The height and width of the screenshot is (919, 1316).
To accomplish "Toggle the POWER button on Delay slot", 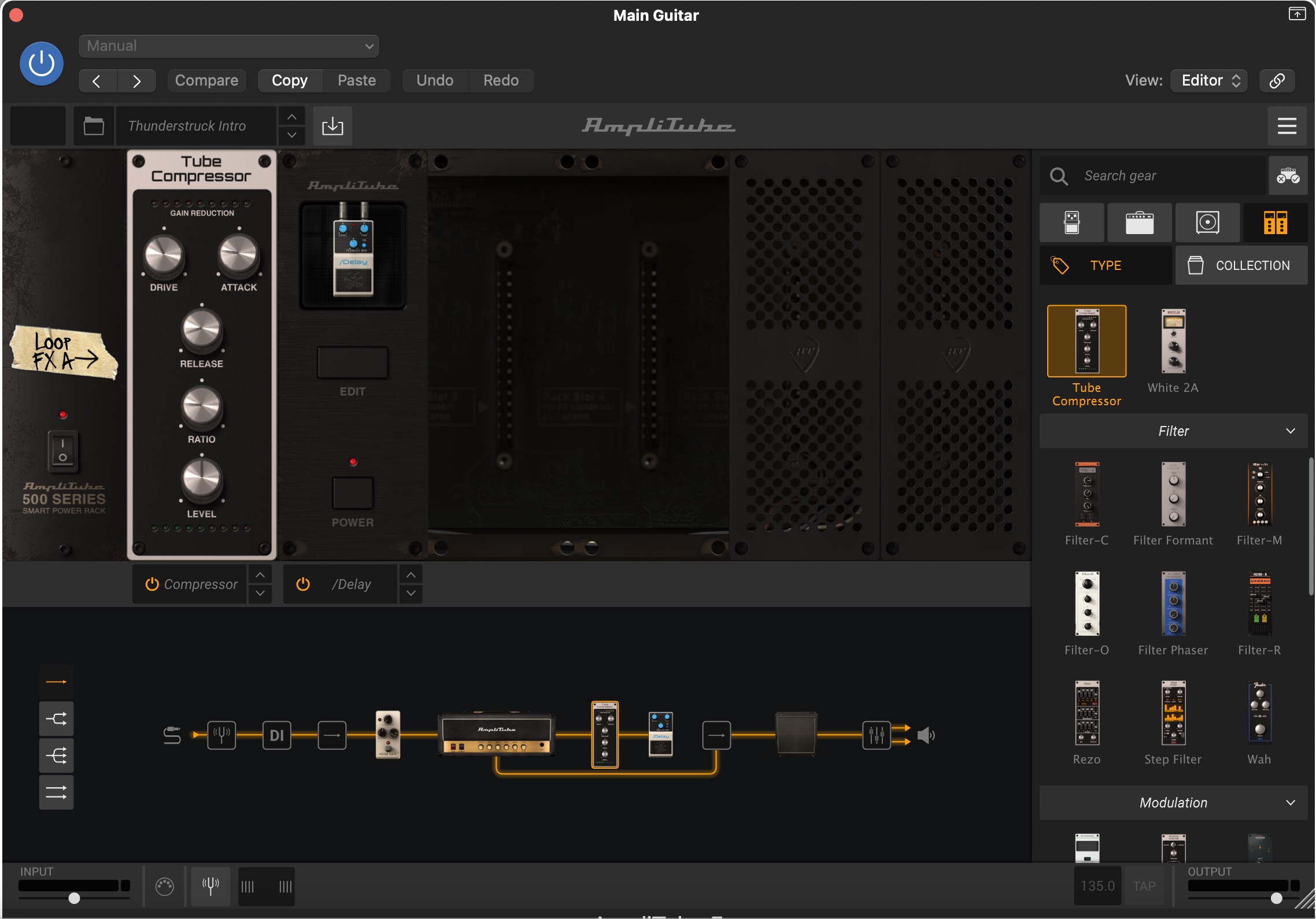I will (352, 493).
